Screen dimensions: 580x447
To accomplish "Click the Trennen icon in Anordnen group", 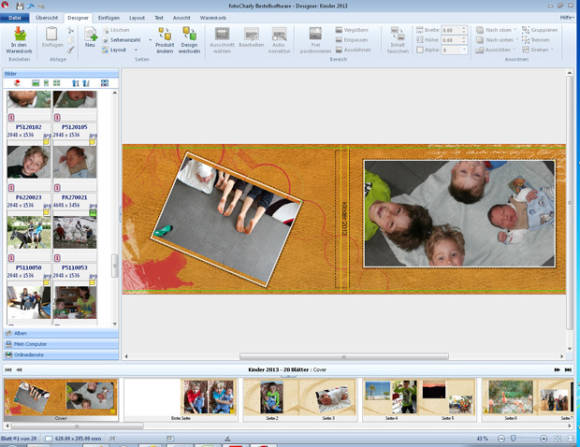I will point(526,40).
